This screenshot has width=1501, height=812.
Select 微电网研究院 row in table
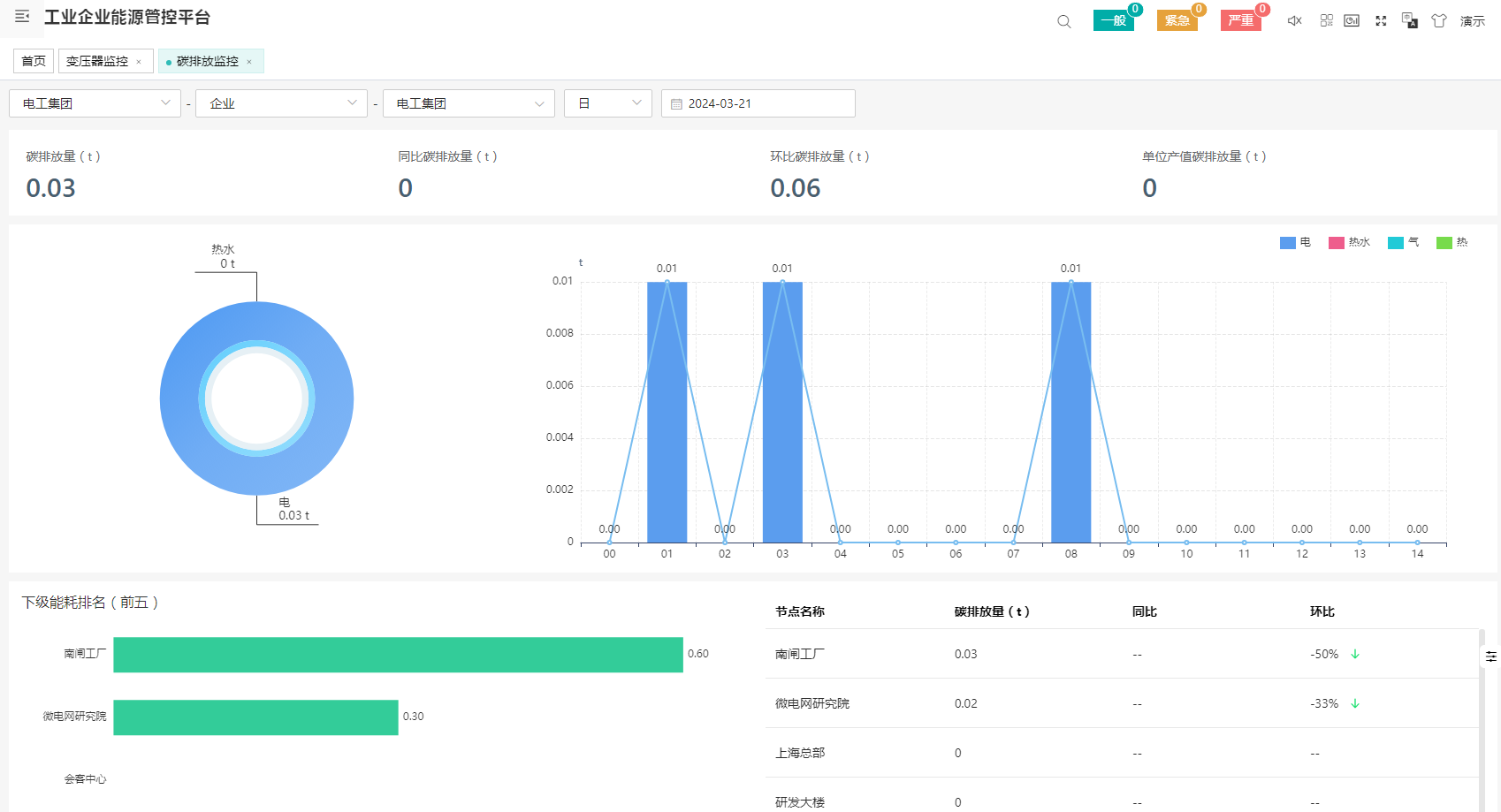pos(1123,703)
